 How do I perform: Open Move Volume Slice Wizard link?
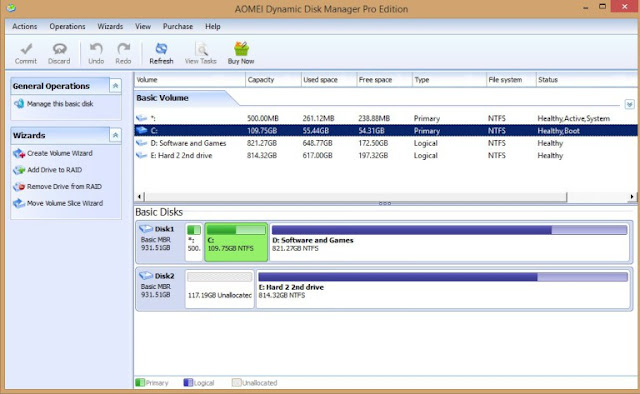click(65, 203)
